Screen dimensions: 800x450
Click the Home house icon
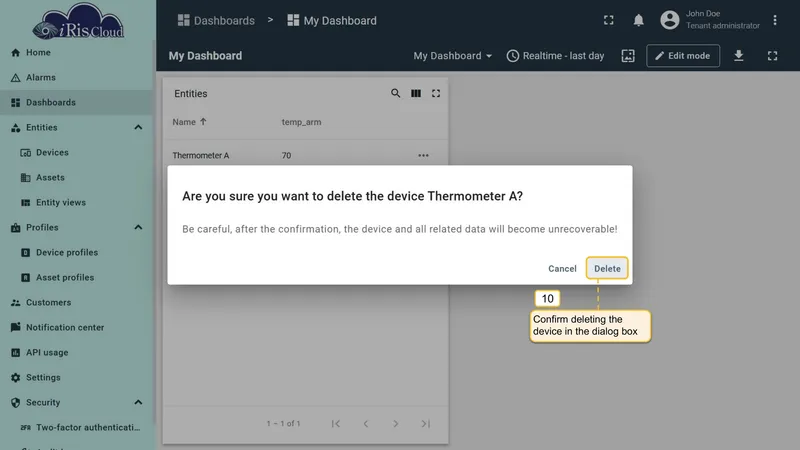coord(15,53)
